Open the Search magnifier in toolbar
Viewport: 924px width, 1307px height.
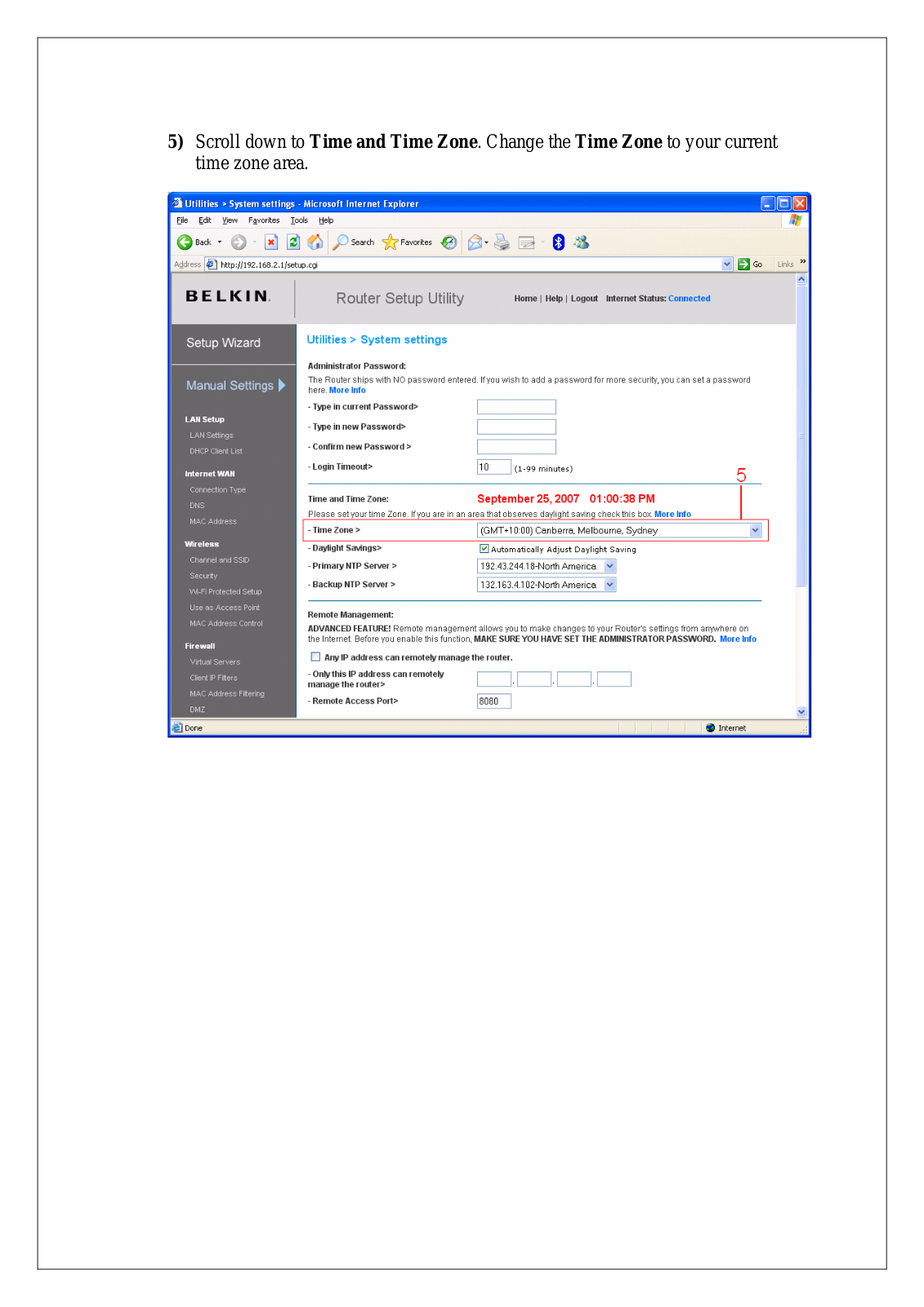click(x=341, y=242)
